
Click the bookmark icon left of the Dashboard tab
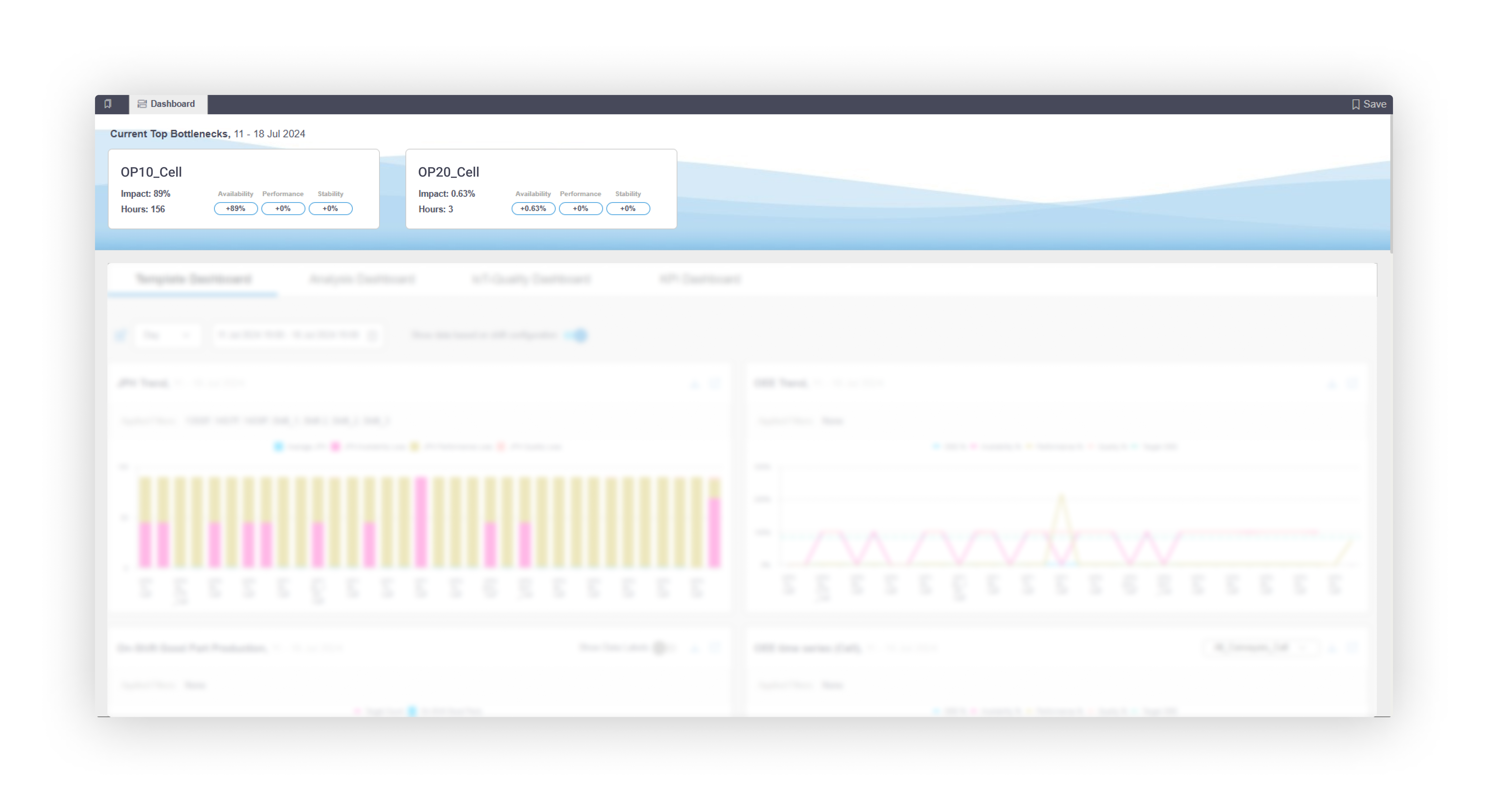click(x=108, y=104)
